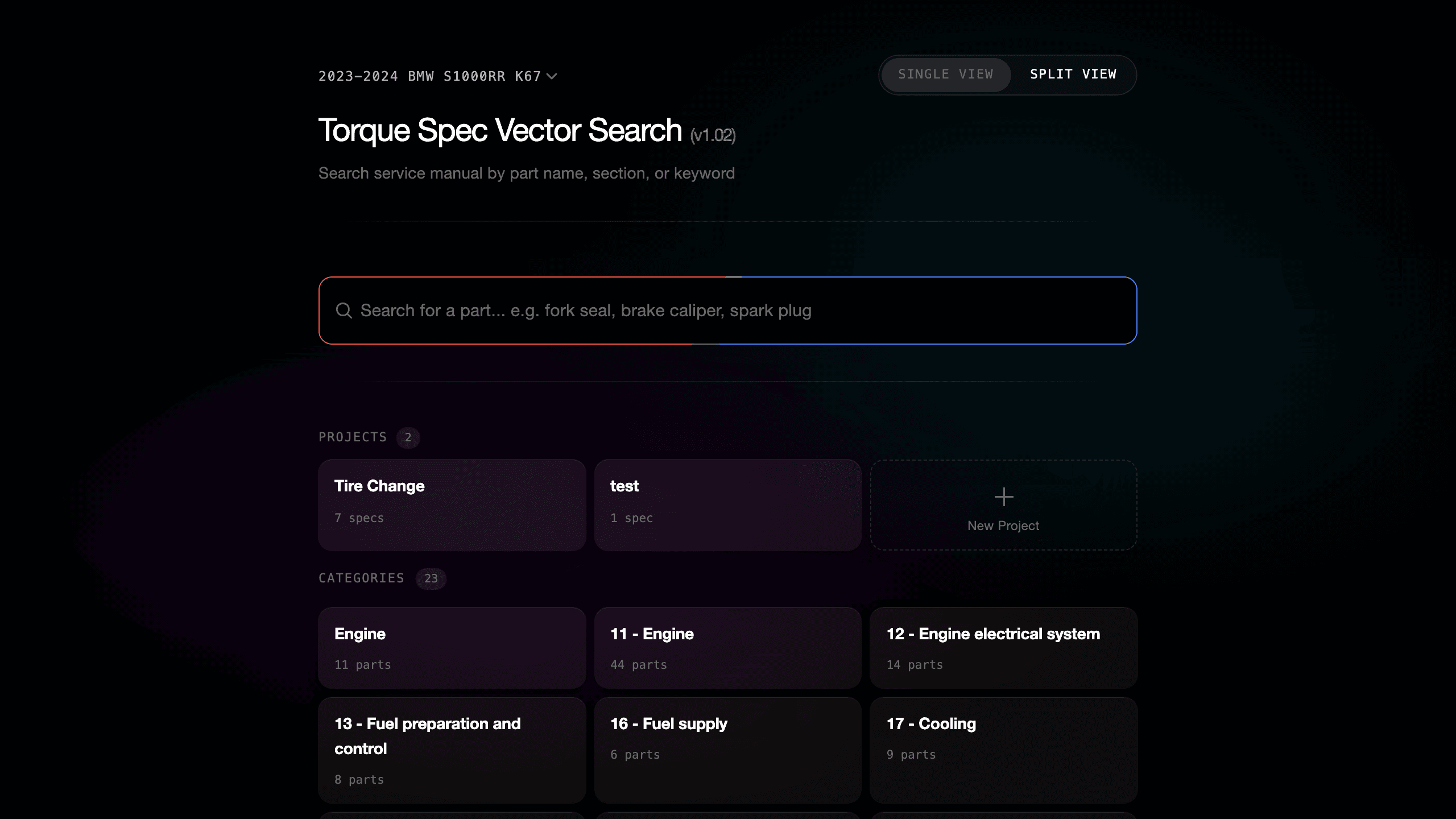Open the Tire Change project card
Viewport: 1456px width, 819px height.
452,505
